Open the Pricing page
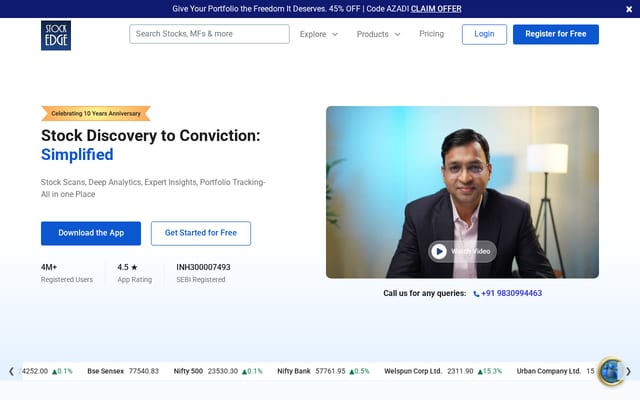The width and height of the screenshot is (640, 400). click(x=431, y=34)
